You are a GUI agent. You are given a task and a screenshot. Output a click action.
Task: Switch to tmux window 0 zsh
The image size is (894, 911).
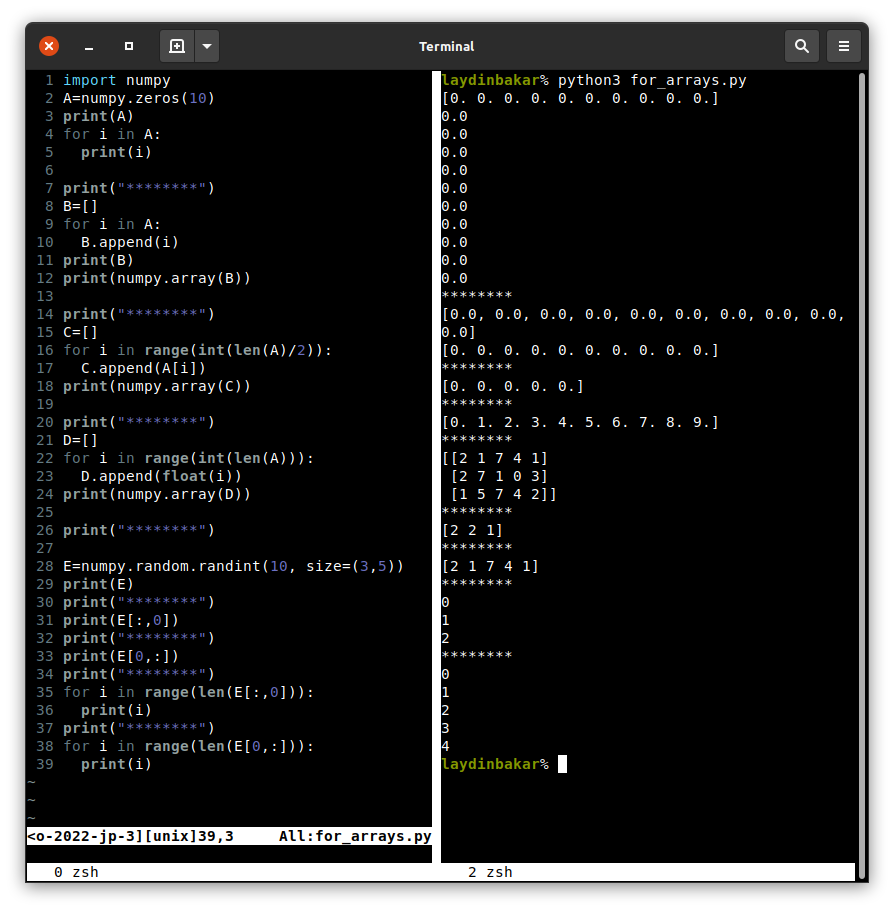(x=76, y=872)
